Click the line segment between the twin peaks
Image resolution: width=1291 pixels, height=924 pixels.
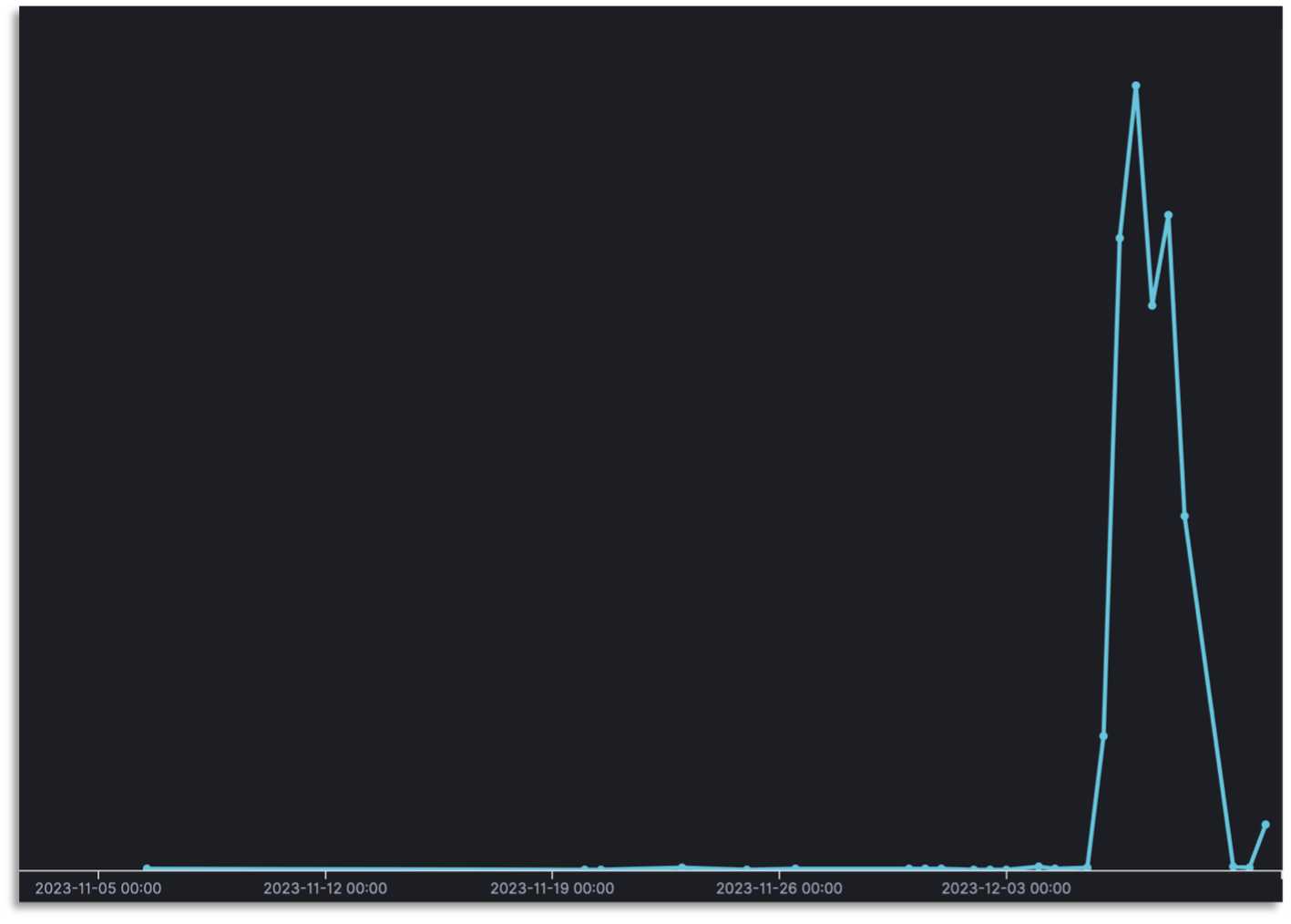pyautogui.click(x=1160, y=264)
